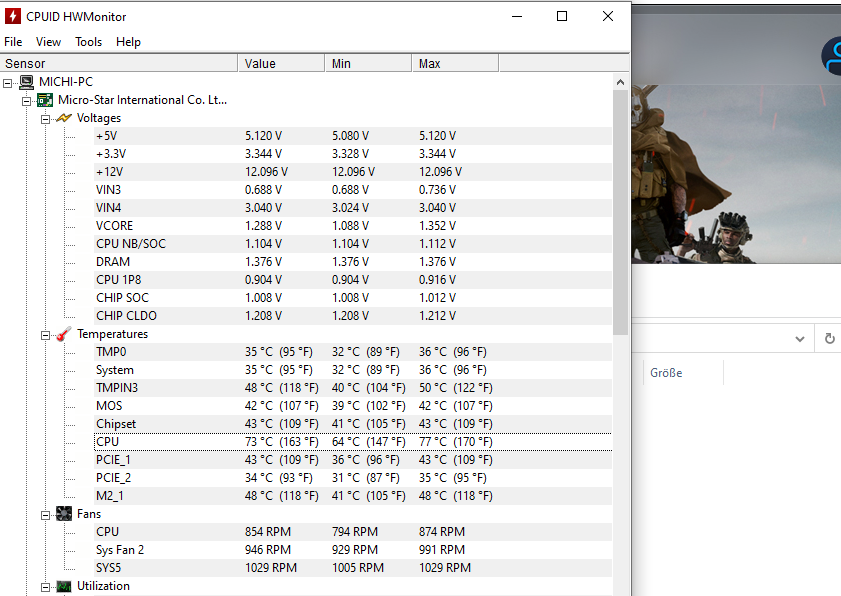Image resolution: width=841 pixels, height=596 pixels.
Task: Click the 1005 RPM SYS5 min value
Action: point(358,568)
